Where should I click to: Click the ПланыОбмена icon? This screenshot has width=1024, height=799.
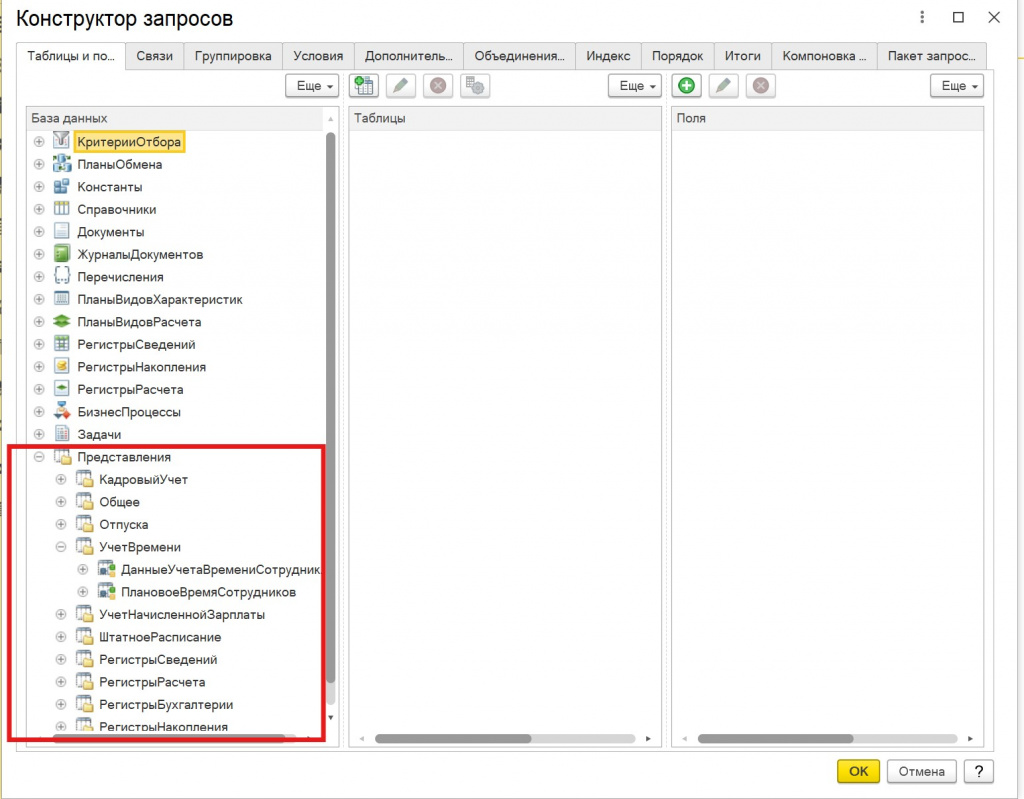click(61, 163)
